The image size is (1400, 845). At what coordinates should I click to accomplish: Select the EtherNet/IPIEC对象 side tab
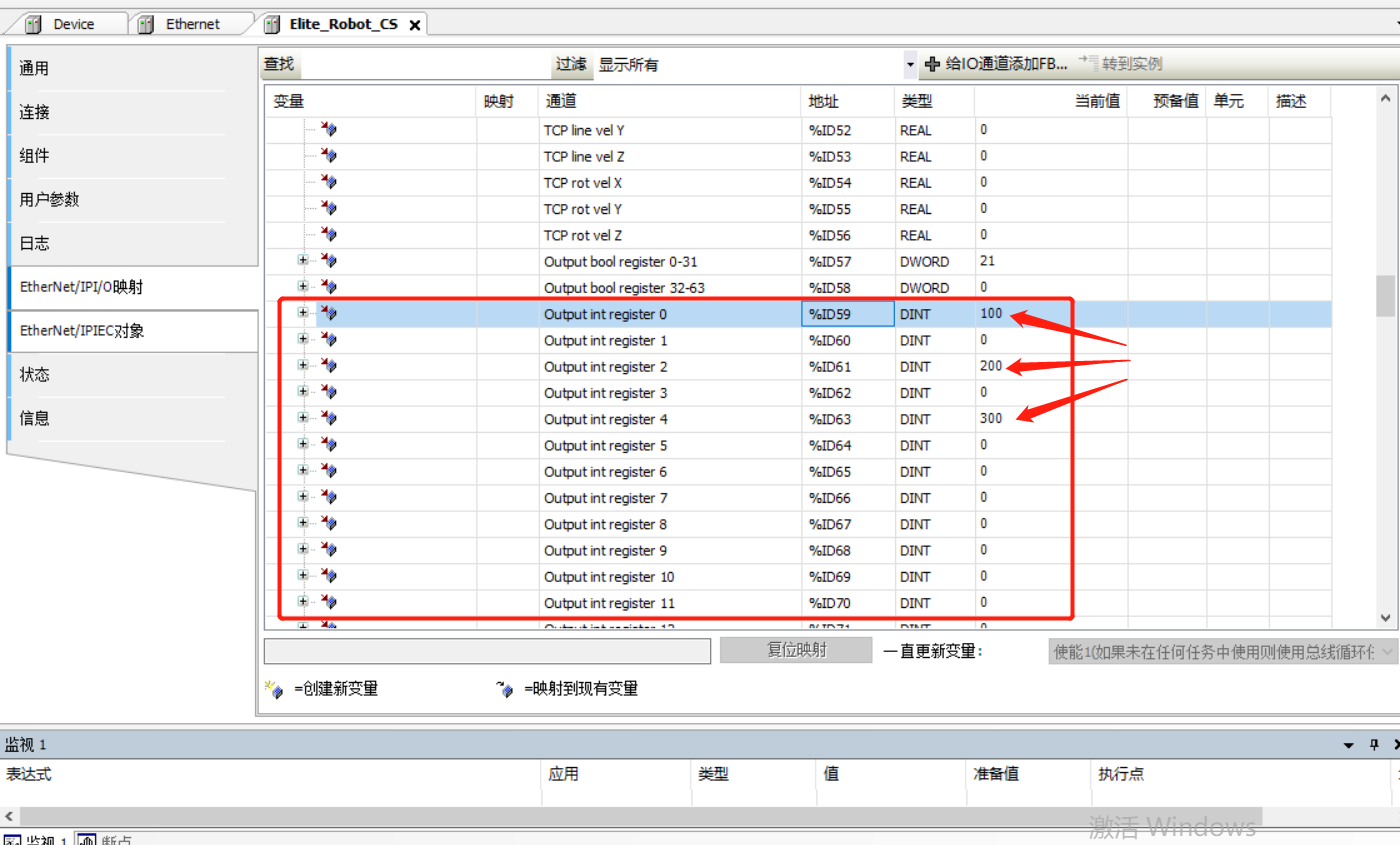pyautogui.click(x=82, y=331)
